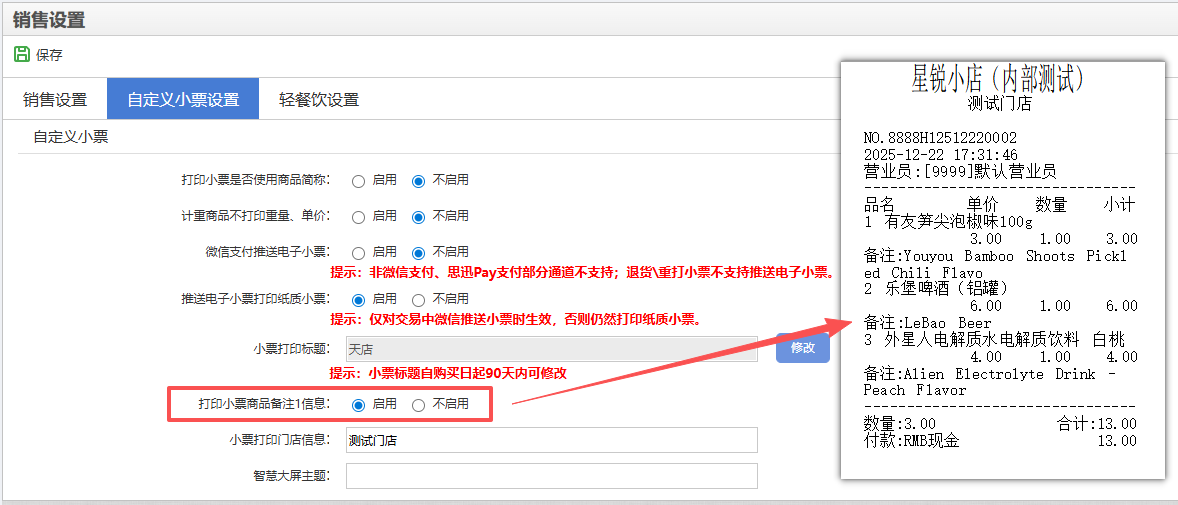Enable 打印小票是否使用商品简称 option
The image size is (1178, 505).
[x=358, y=181]
